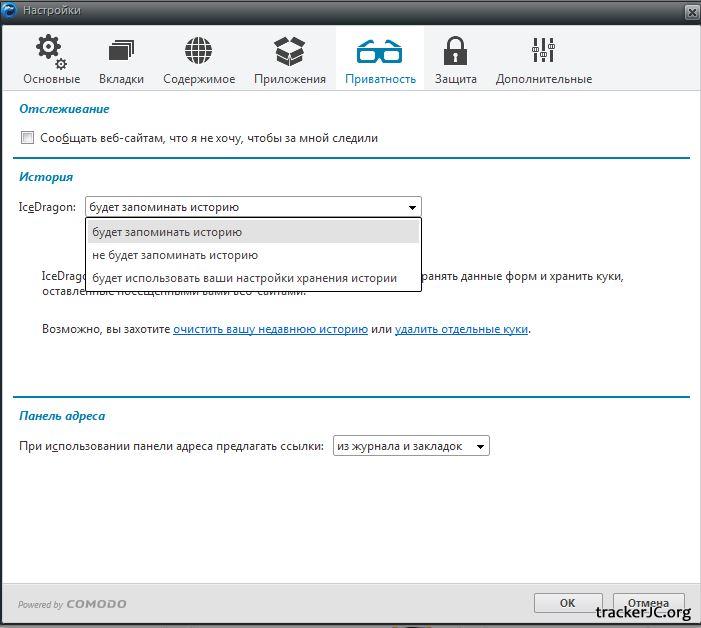Select the Вкладки tabs icon
The height and width of the screenshot is (628, 701).
(x=121, y=51)
